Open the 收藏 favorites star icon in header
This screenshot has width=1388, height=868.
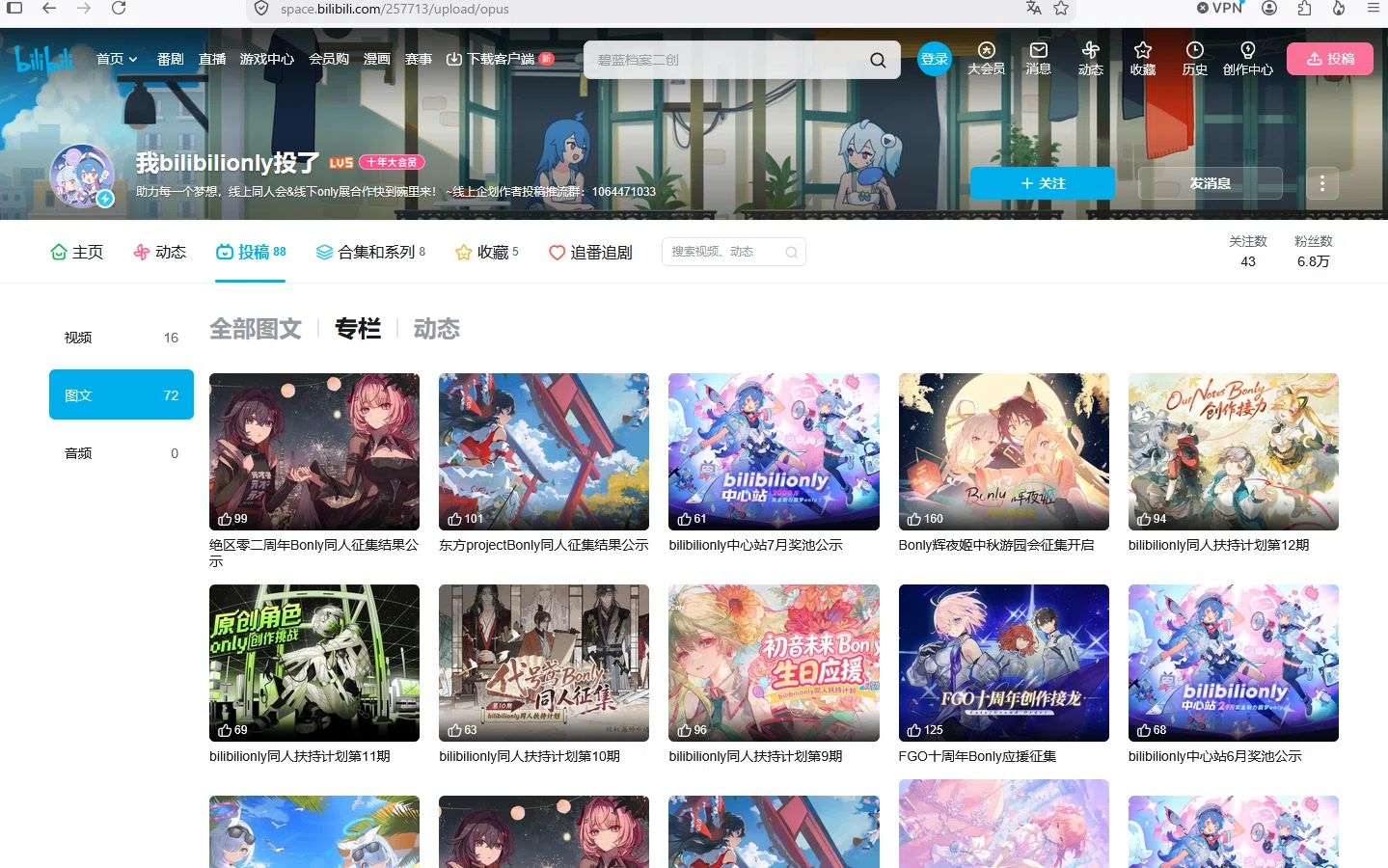click(1143, 59)
